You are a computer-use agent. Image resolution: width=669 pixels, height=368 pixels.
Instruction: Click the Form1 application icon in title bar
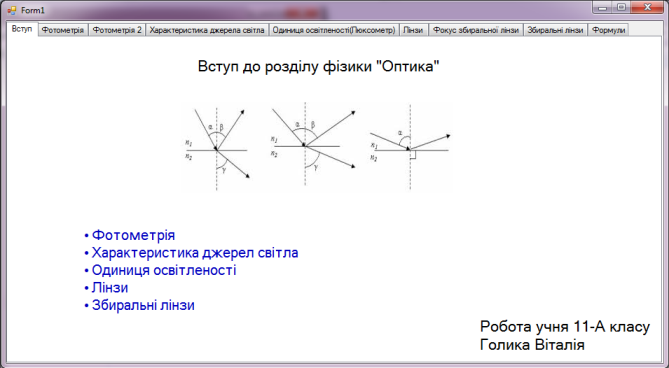point(12,10)
